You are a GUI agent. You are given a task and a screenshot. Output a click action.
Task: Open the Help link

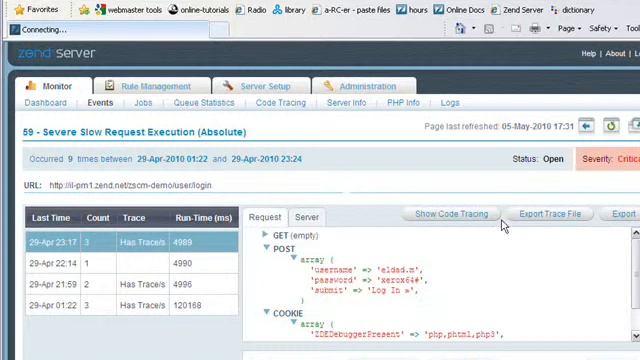588,53
